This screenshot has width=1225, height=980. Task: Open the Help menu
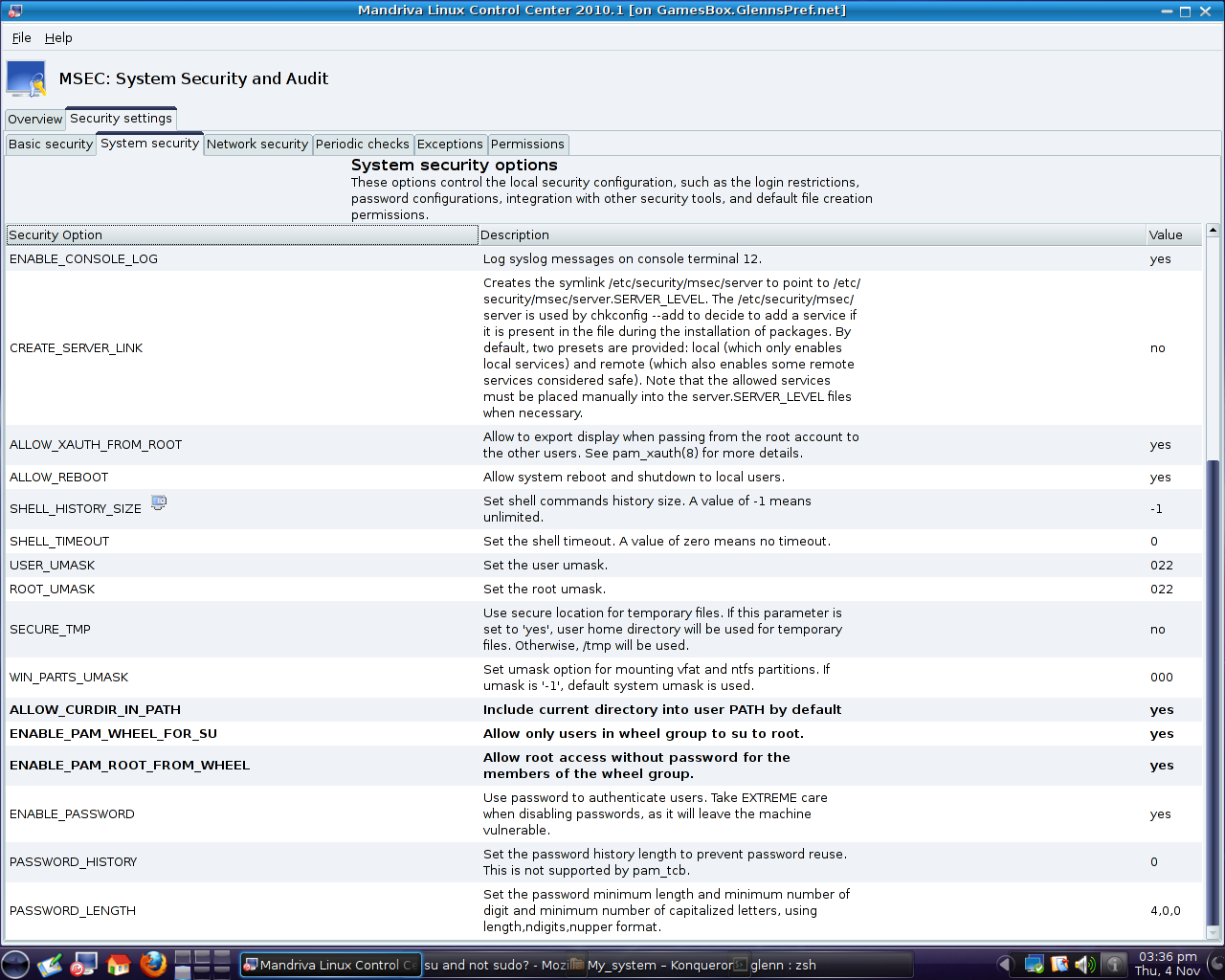(58, 37)
